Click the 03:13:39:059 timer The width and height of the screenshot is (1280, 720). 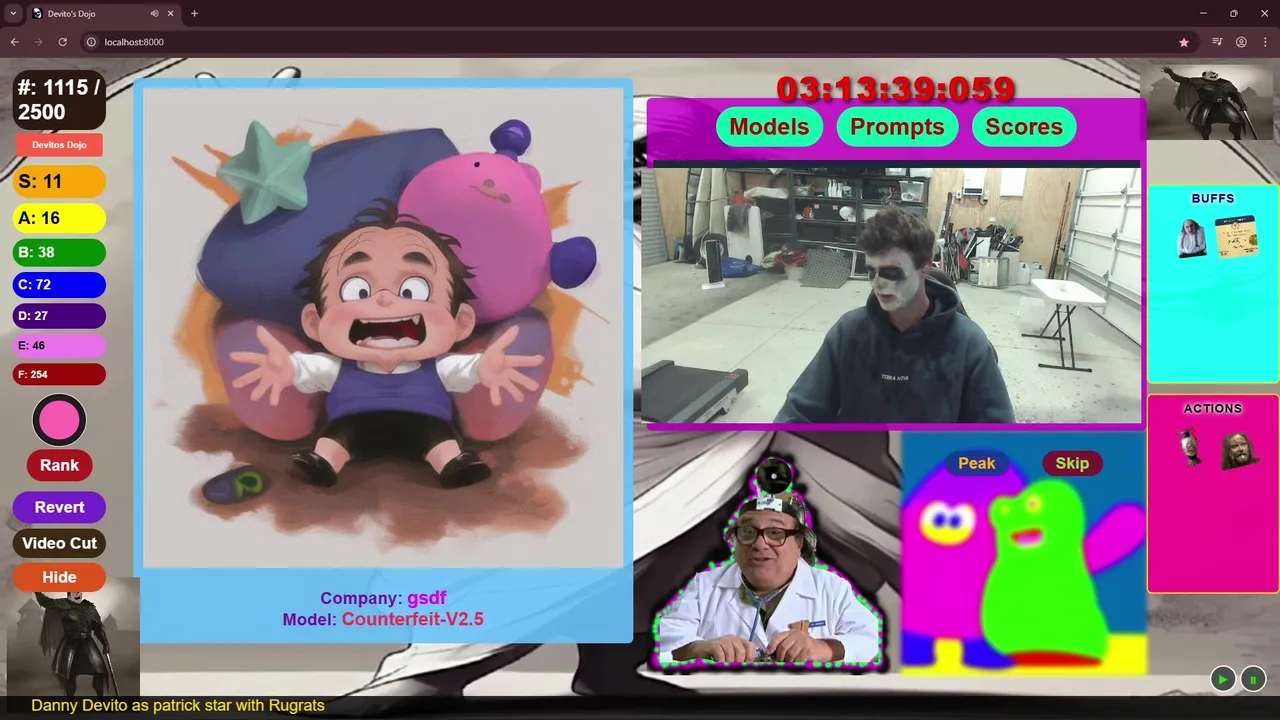point(896,89)
